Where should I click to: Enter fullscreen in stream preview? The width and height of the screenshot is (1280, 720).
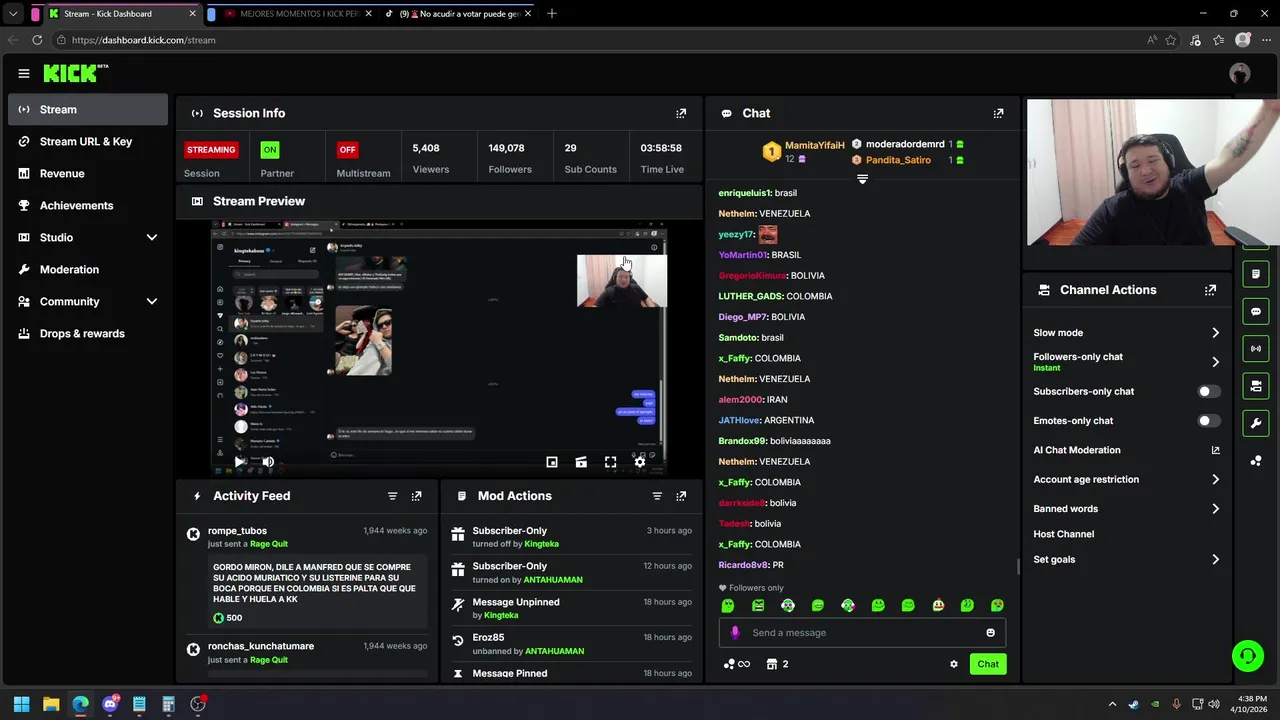[610, 462]
